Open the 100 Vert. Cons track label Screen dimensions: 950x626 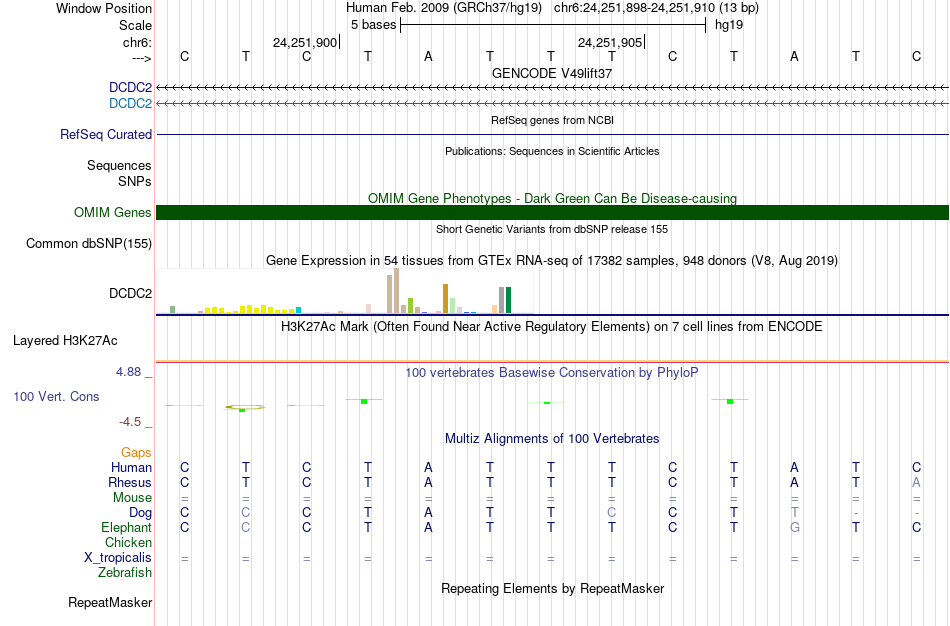pyautogui.click(x=56, y=396)
